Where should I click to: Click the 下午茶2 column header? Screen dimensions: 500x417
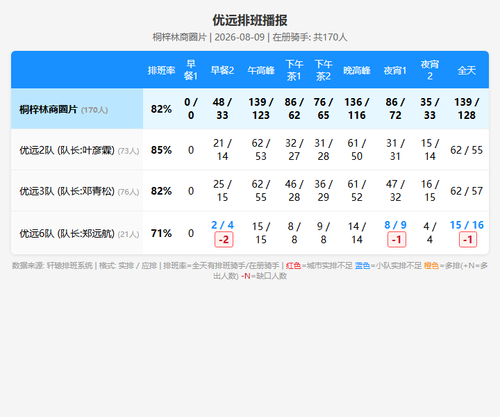323,70
